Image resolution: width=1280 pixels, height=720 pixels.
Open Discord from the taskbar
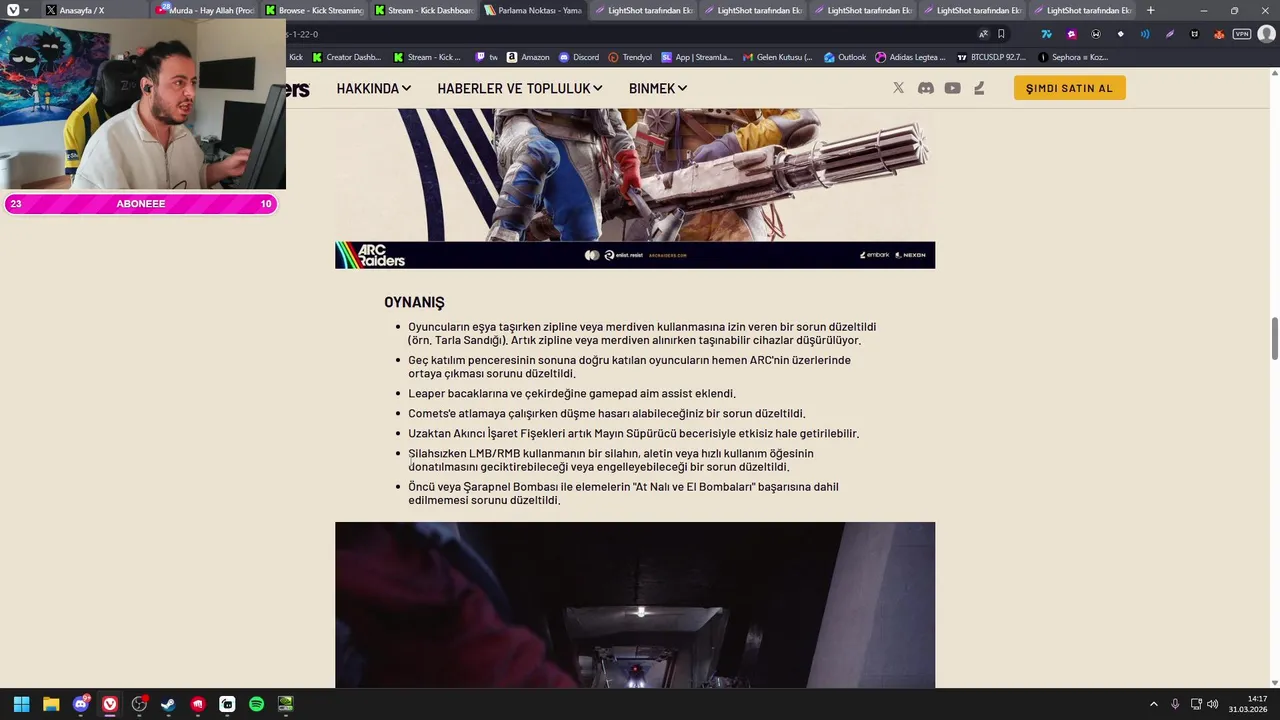coord(80,704)
